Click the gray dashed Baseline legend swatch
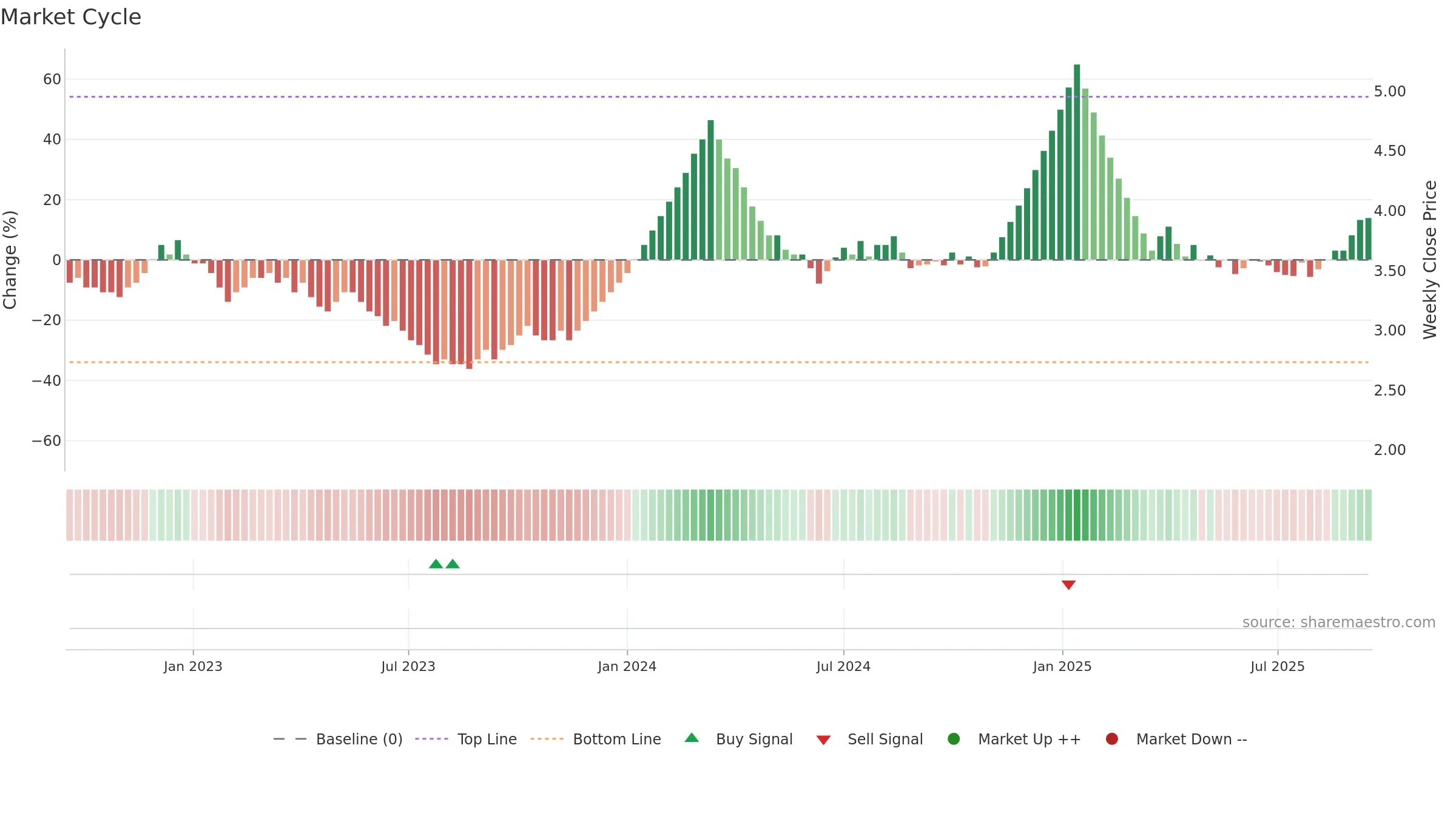 click(x=290, y=739)
